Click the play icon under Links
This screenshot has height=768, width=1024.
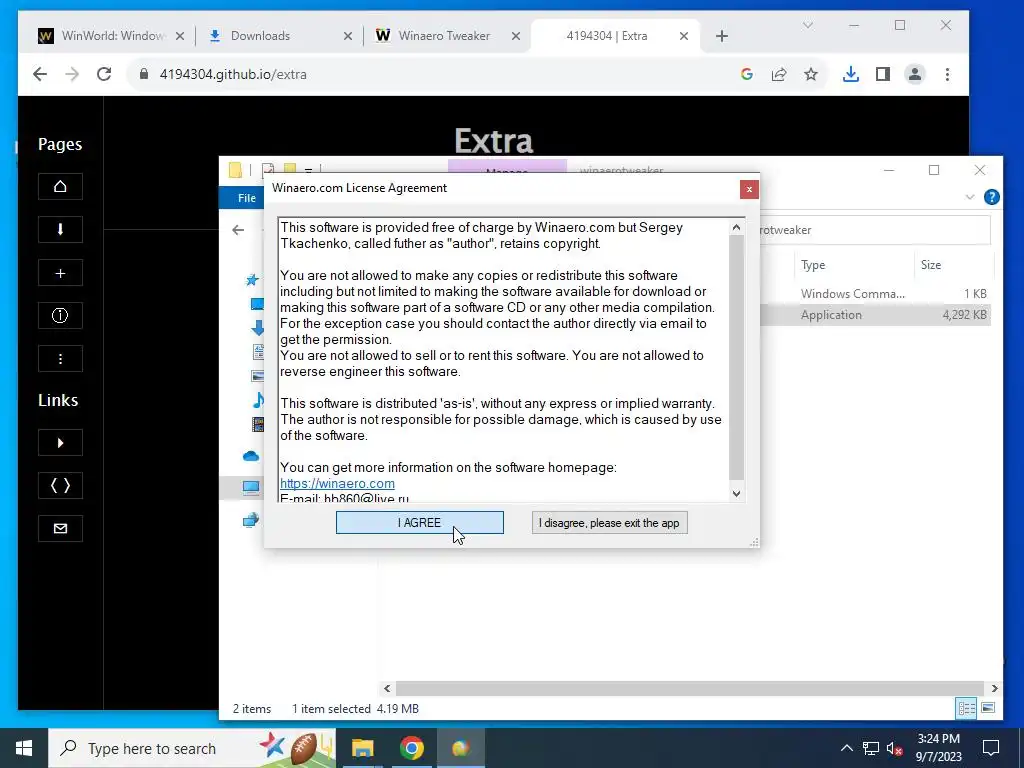(x=60, y=443)
